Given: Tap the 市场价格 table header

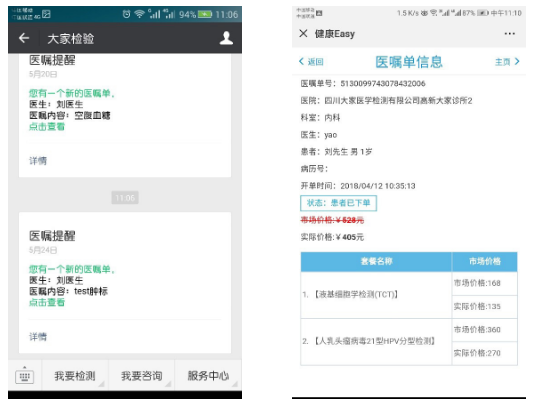Looking at the screenshot, I should tap(485, 261).
